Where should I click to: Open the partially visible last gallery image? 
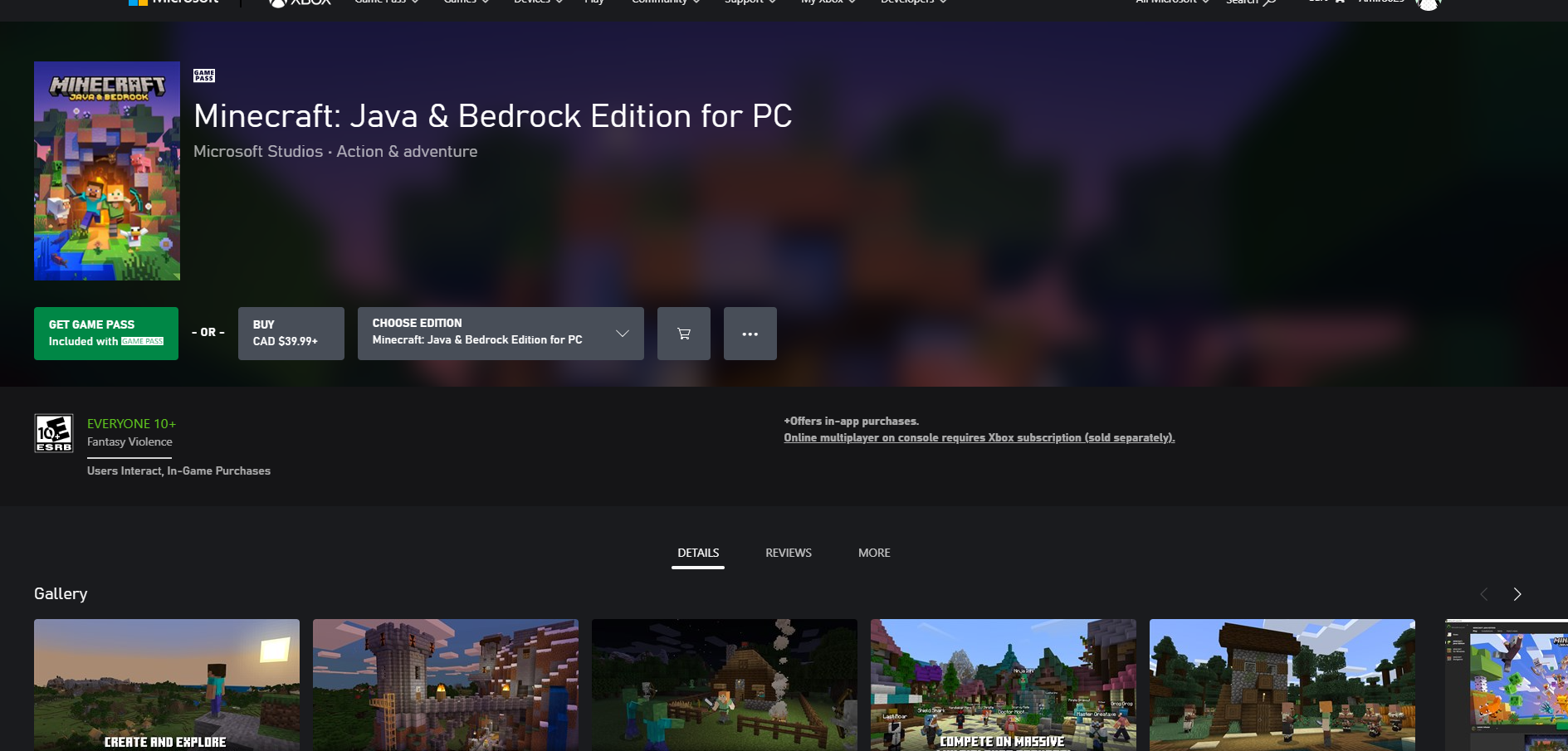pyautogui.click(x=1507, y=685)
